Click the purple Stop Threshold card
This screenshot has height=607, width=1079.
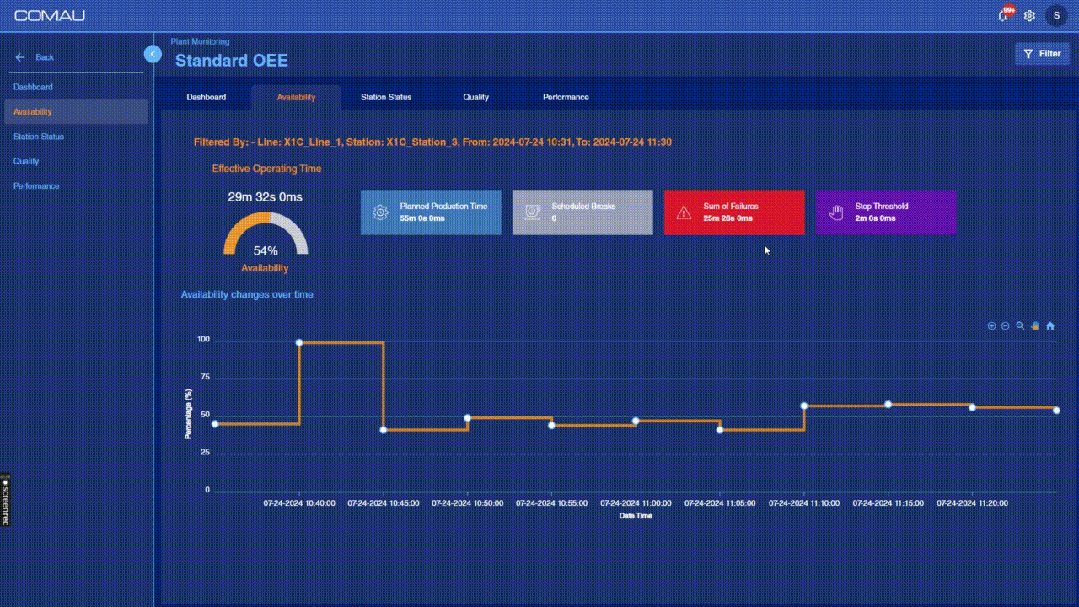[x=884, y=212]
